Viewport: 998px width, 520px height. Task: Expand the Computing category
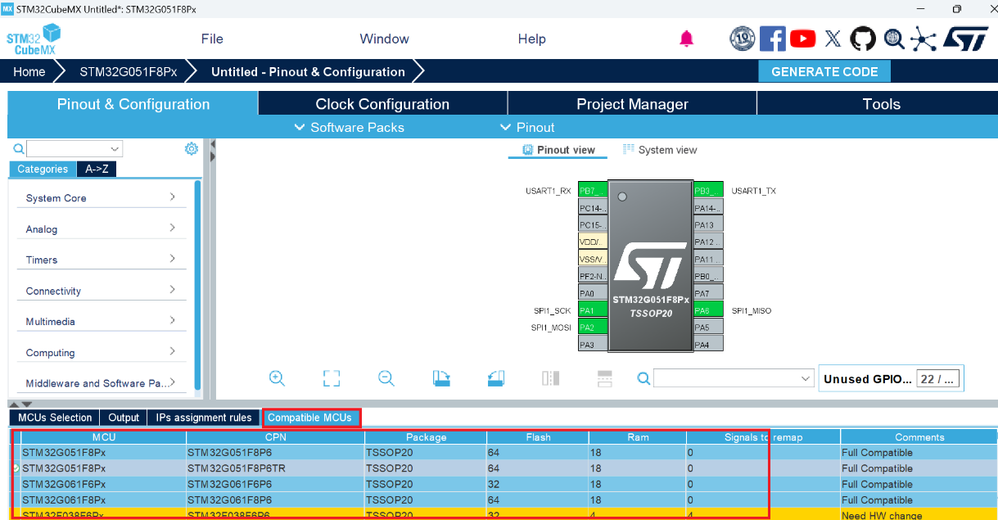(101, 353)
